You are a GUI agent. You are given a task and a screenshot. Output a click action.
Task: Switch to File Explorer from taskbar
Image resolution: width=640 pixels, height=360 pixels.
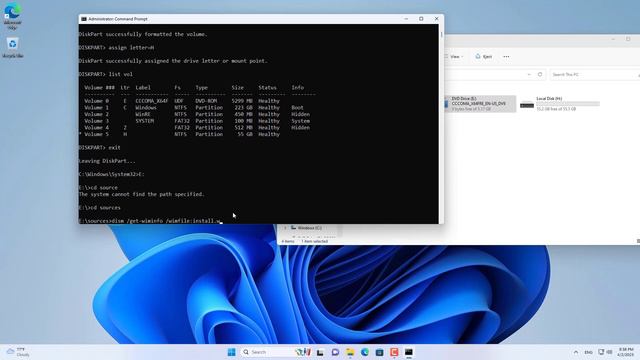point(350,352)
